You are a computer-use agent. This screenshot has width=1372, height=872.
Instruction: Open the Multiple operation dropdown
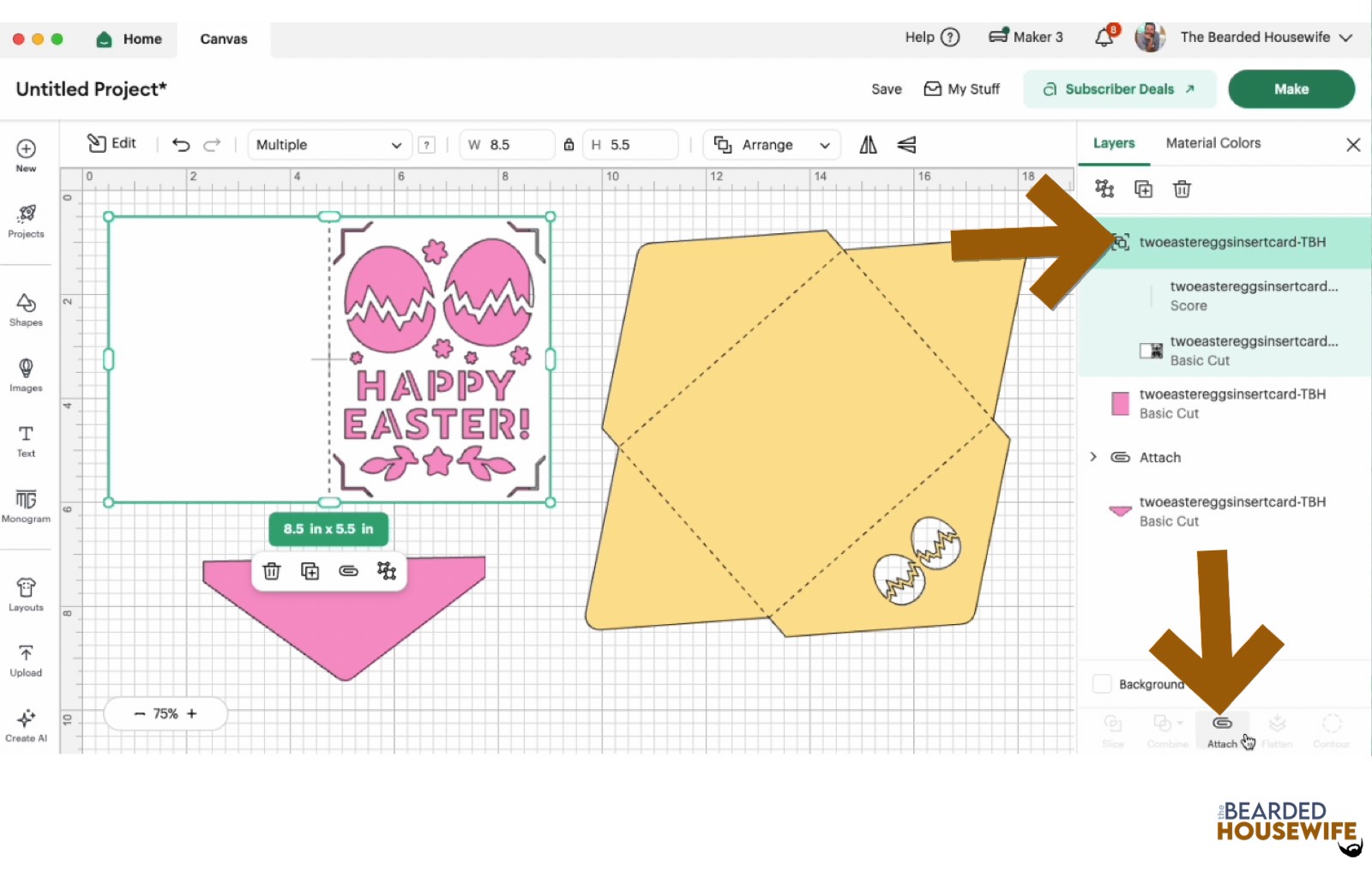coord(329,145)
